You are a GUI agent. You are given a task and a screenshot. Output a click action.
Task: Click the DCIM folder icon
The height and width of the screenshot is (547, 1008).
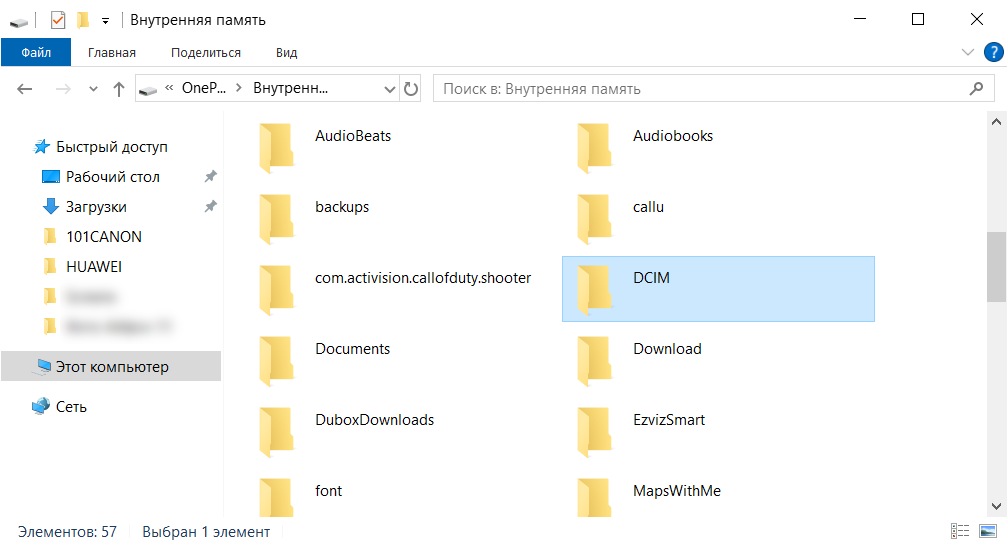(x=595, y=290)
